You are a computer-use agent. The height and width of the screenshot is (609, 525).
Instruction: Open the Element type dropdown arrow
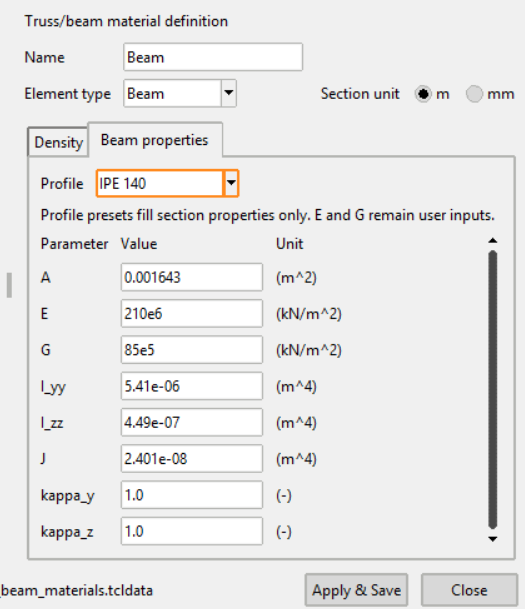[229, 93]
